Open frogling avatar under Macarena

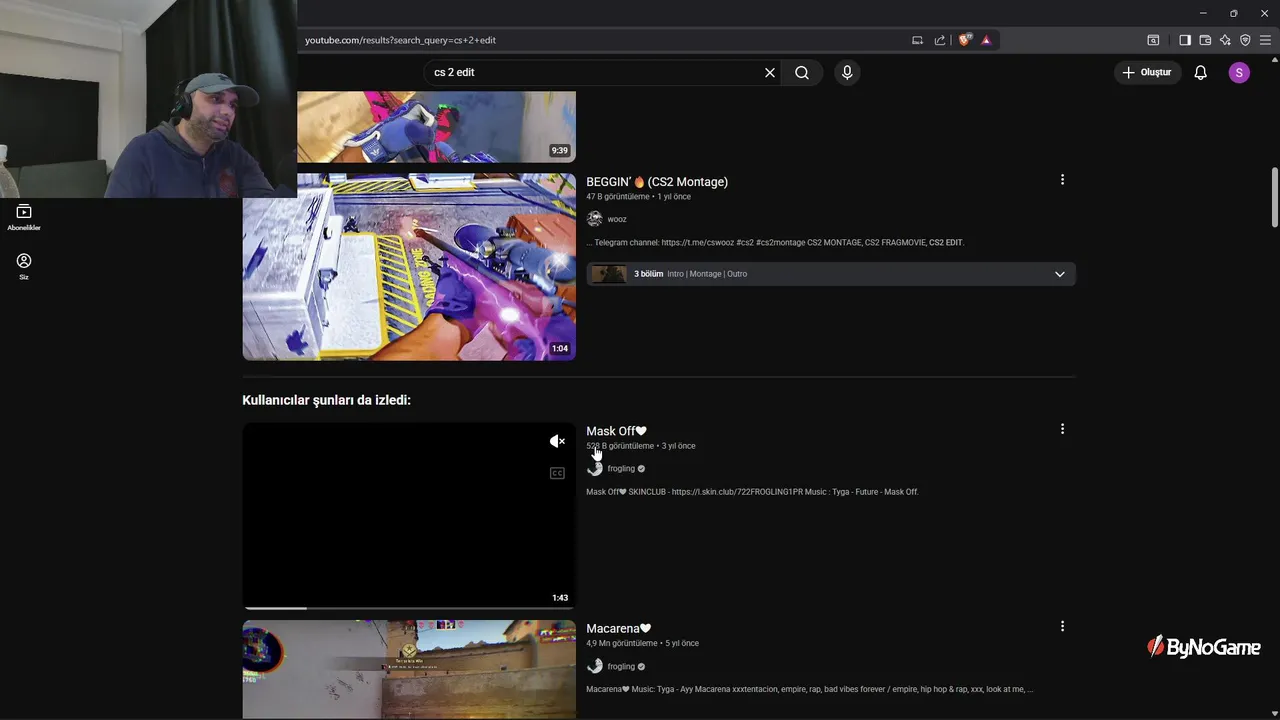pos(595,666)
